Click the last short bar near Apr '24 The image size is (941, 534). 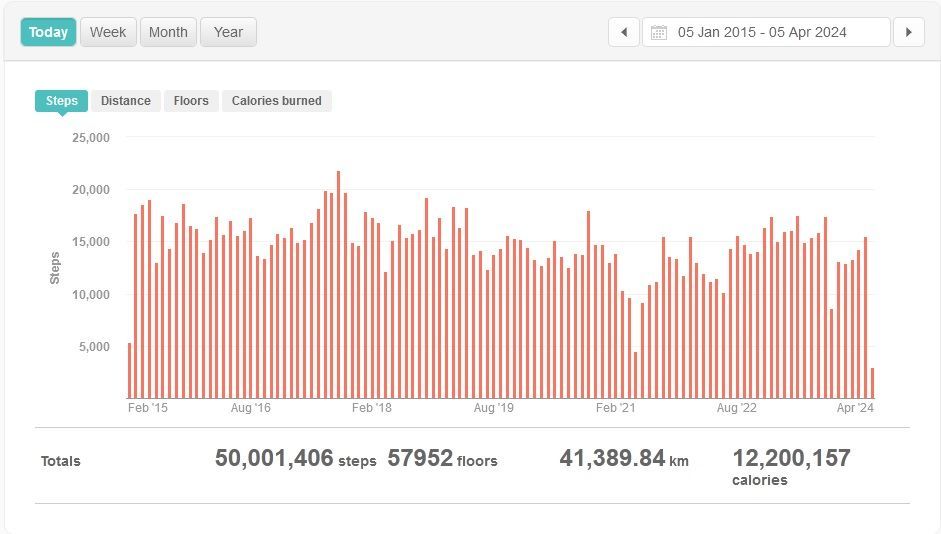click(872, 384)
